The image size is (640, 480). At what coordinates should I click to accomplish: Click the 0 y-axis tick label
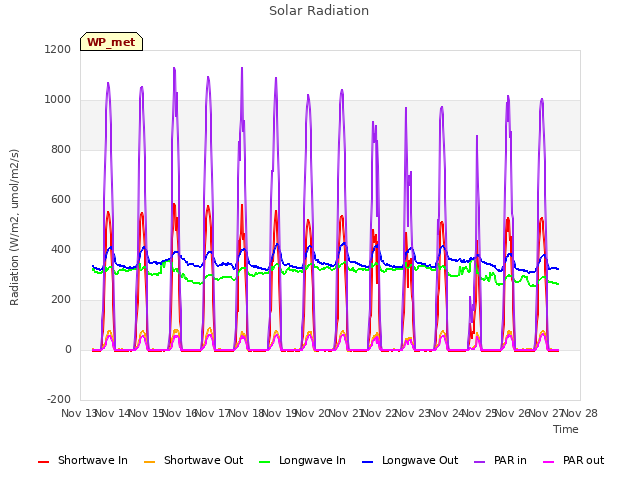pyautogui.click(x=68, y=349)
